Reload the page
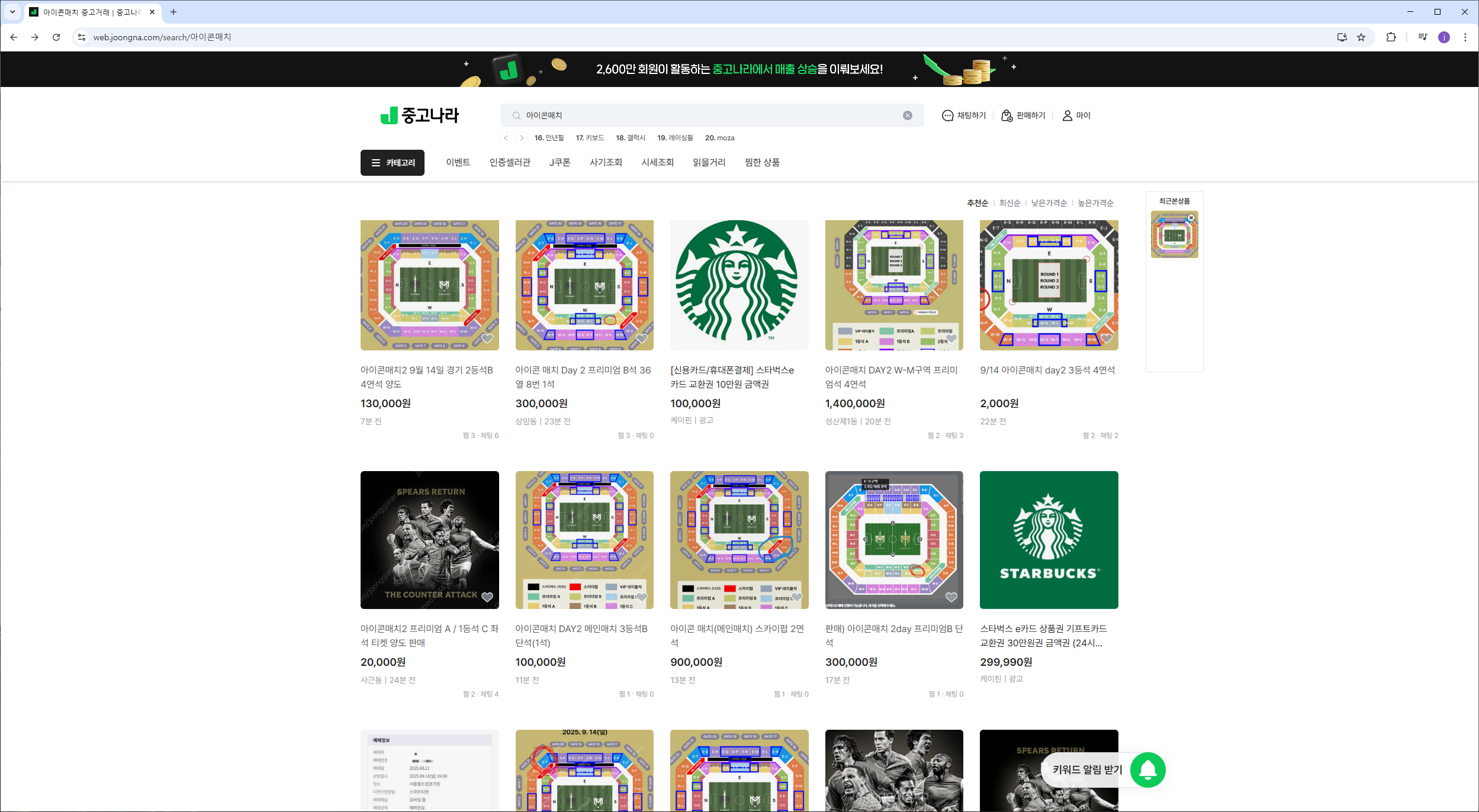 pyautogui.click(x=56, y=37)
